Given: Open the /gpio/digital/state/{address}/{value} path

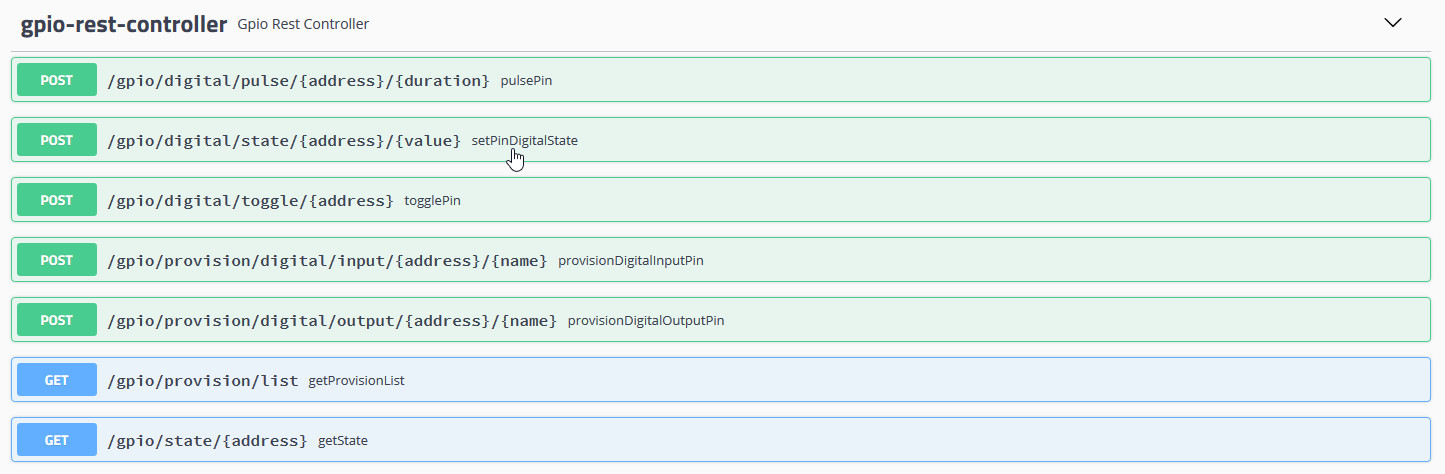Looking at the screenshot, I should coord(284,140).
